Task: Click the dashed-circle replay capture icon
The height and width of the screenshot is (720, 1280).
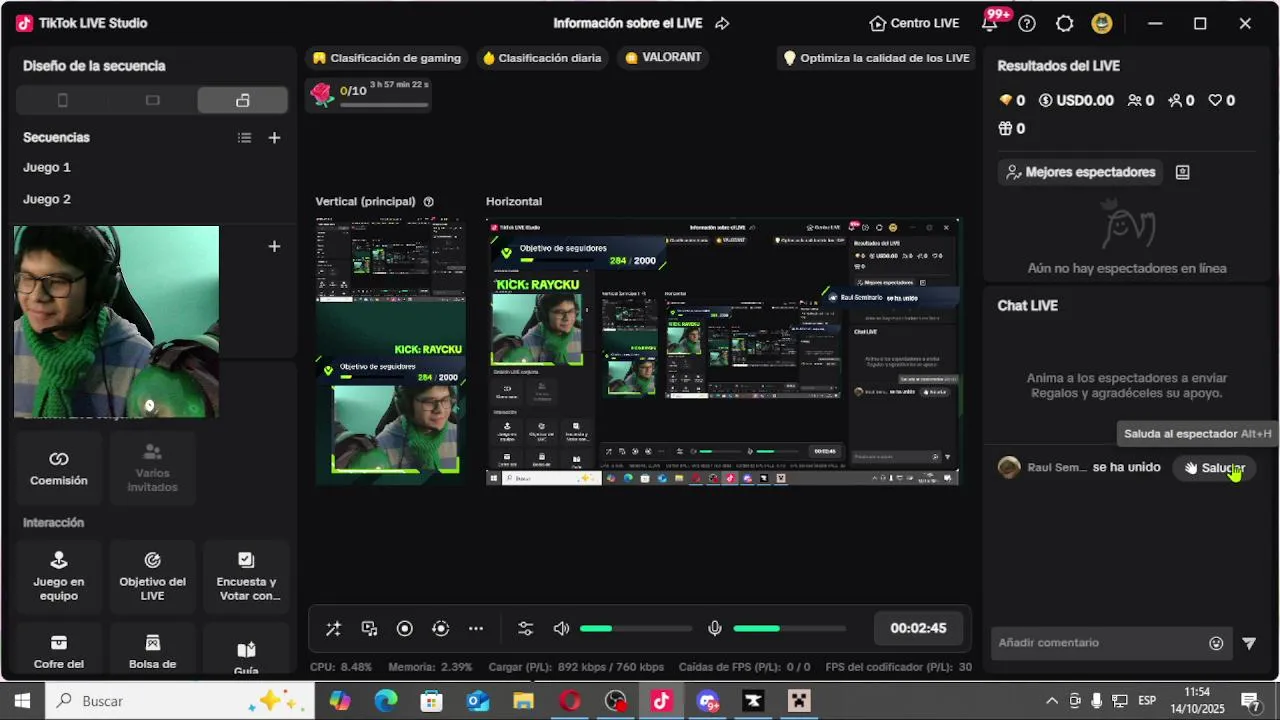Action: pos(440,628)
